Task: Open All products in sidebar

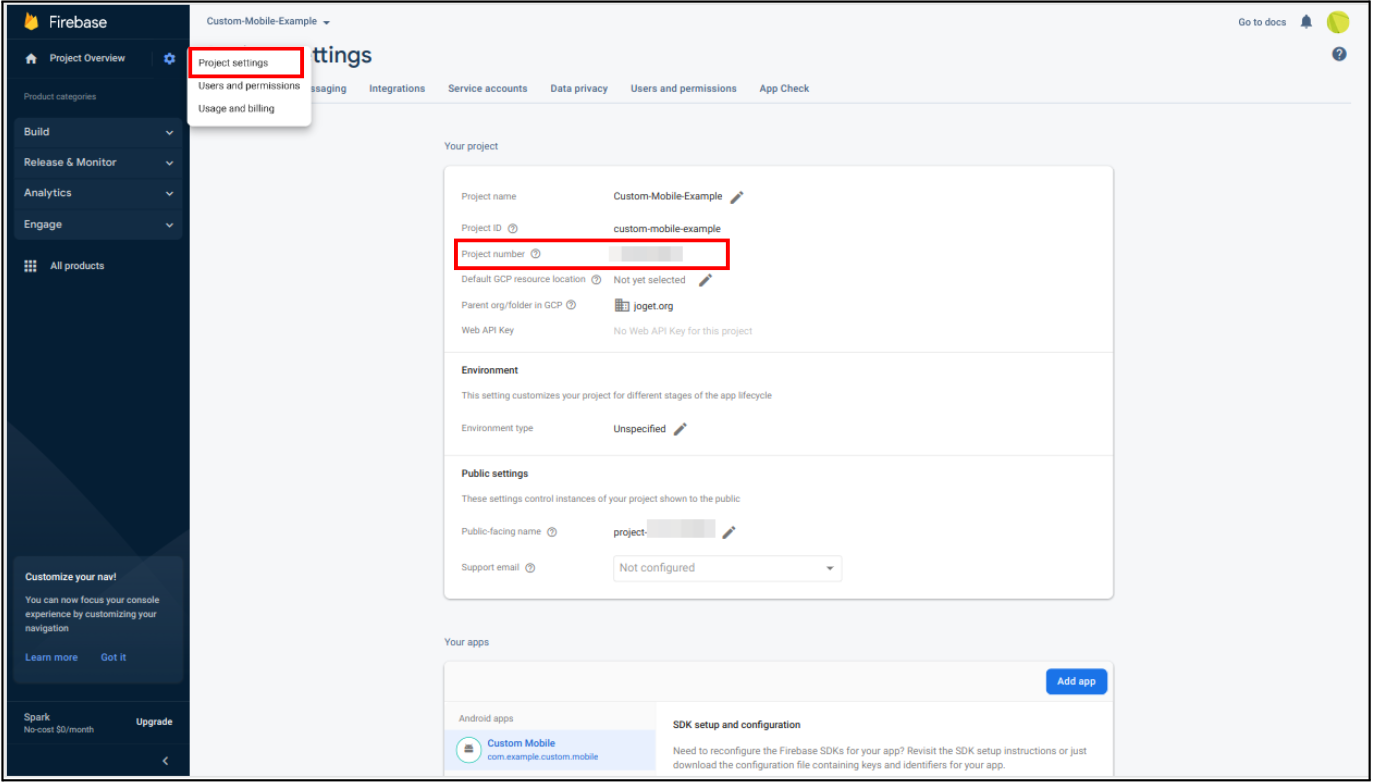Action: click(77, 266)
